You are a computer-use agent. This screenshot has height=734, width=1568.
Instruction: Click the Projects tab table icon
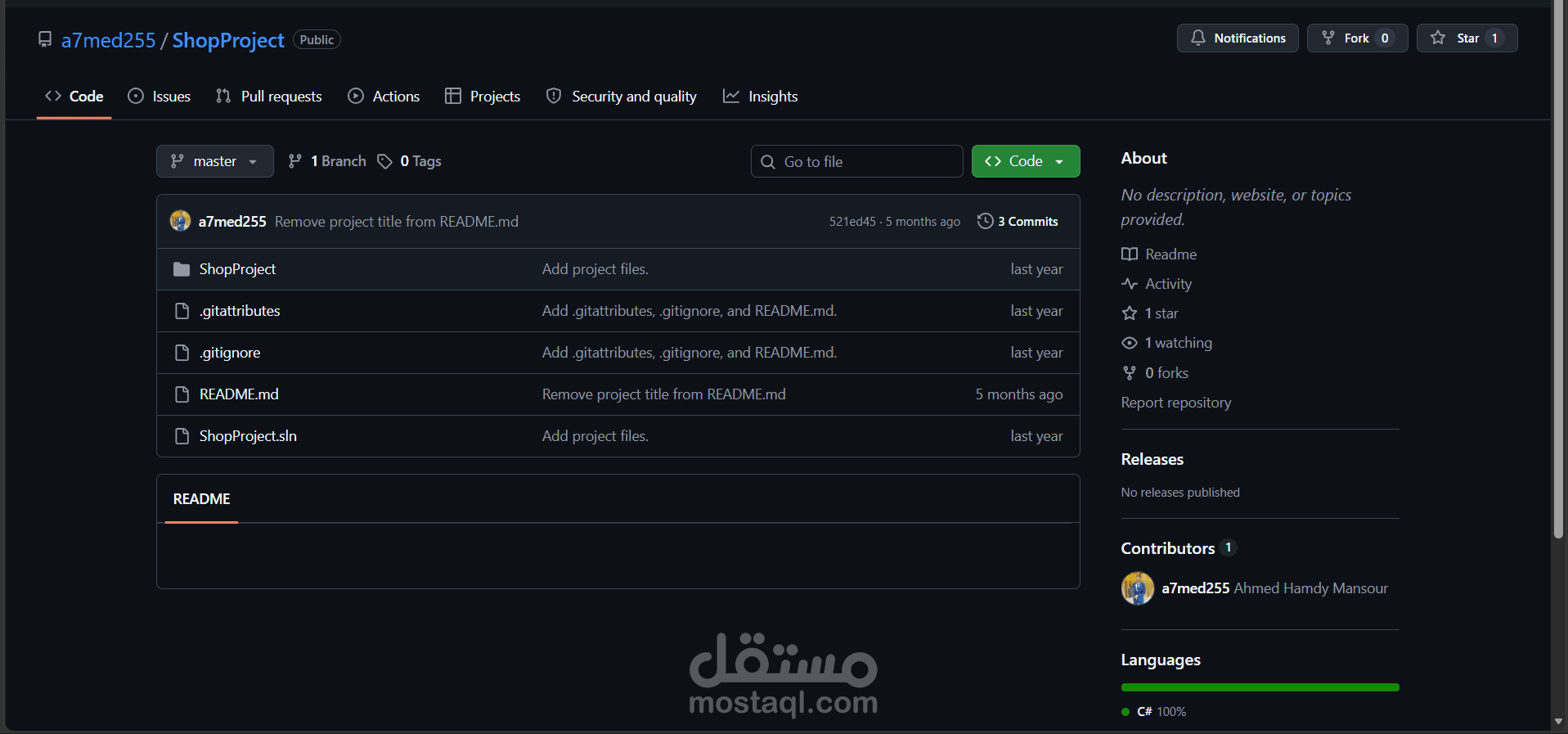pyautogui.click(x=453, y=96)
